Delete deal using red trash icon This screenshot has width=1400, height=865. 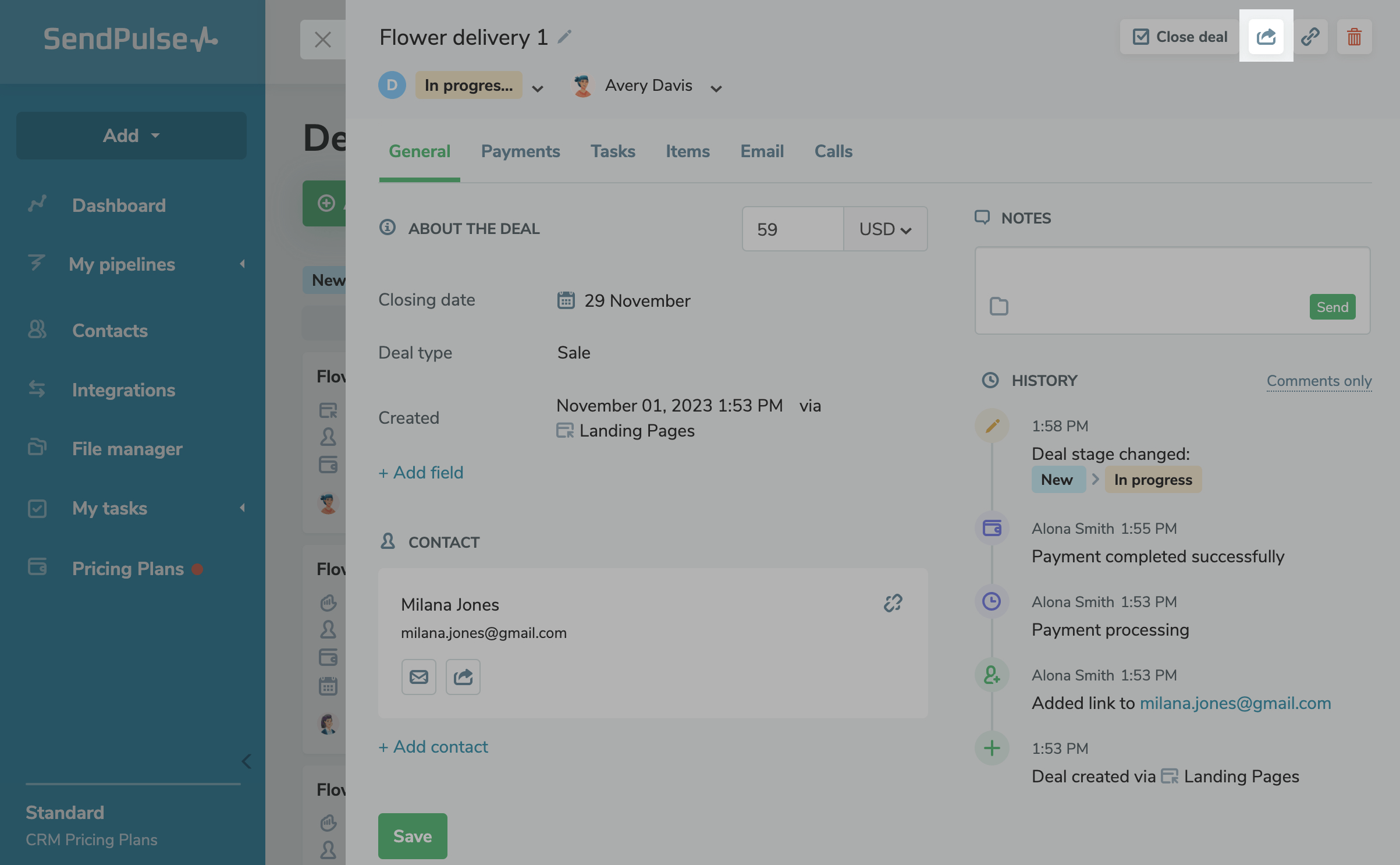click(x=1354, y=37)
